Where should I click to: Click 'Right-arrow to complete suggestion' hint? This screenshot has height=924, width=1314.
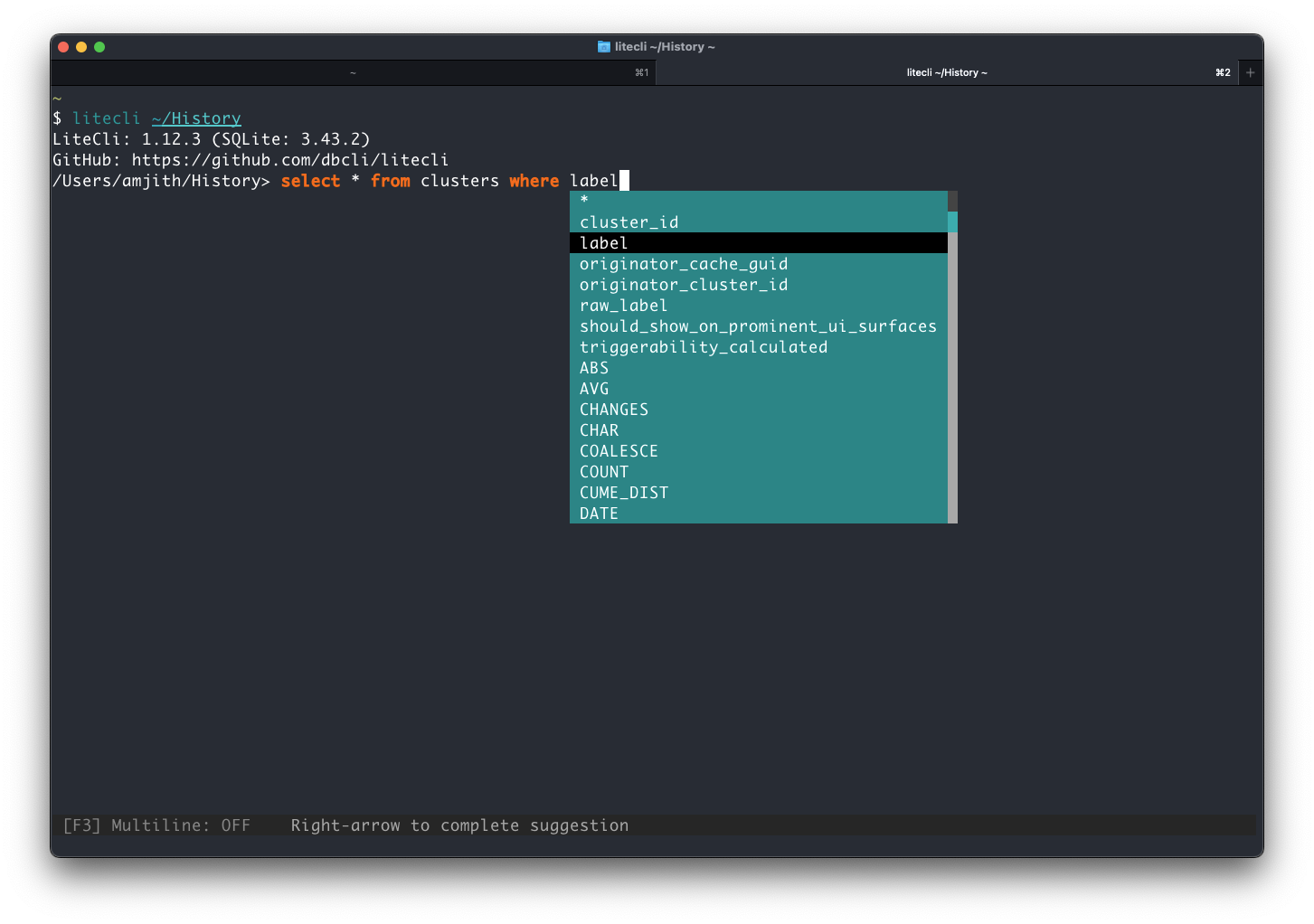(x=459, y=825)
